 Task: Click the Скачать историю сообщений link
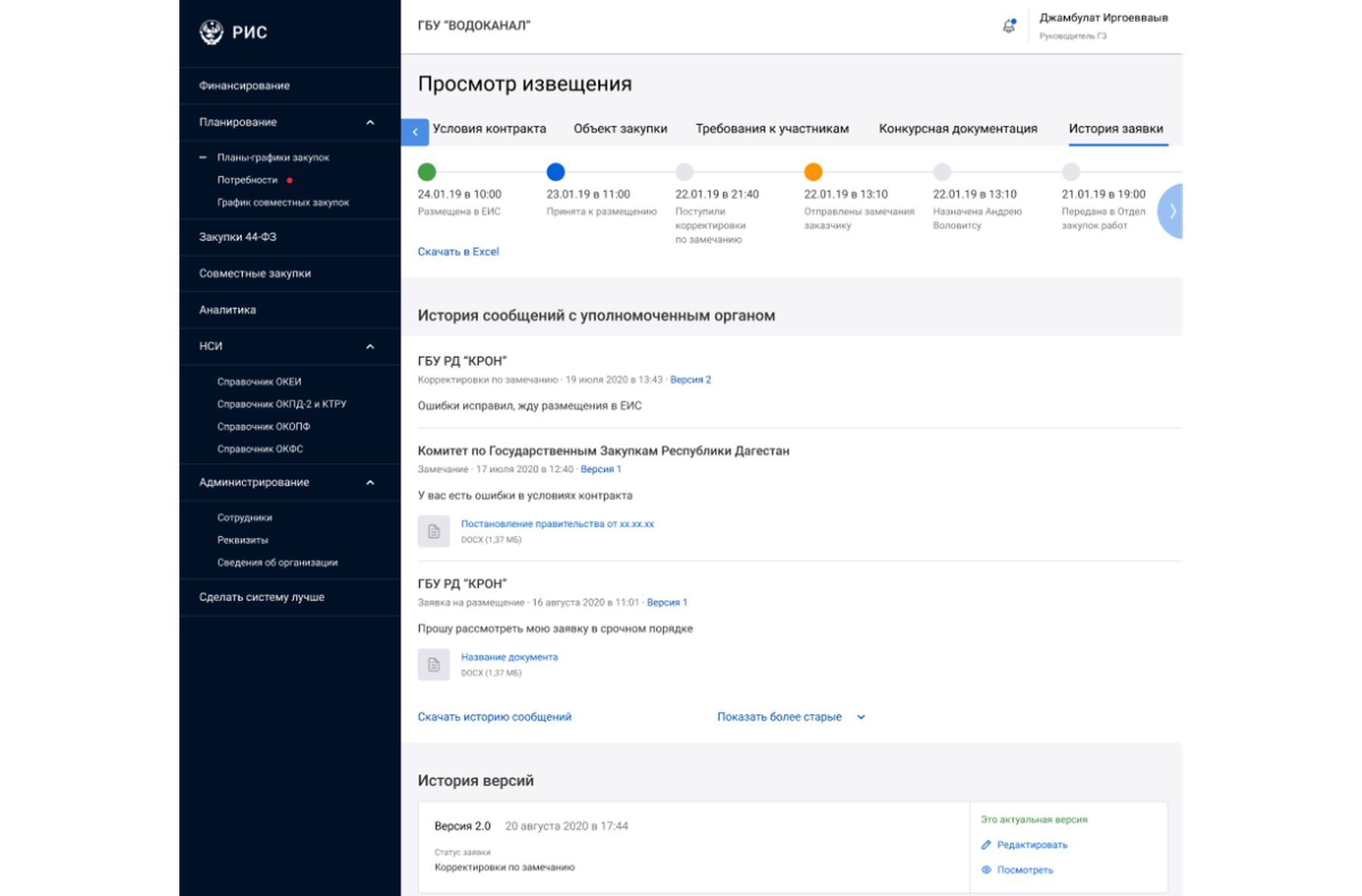click(x=494, y=717)
